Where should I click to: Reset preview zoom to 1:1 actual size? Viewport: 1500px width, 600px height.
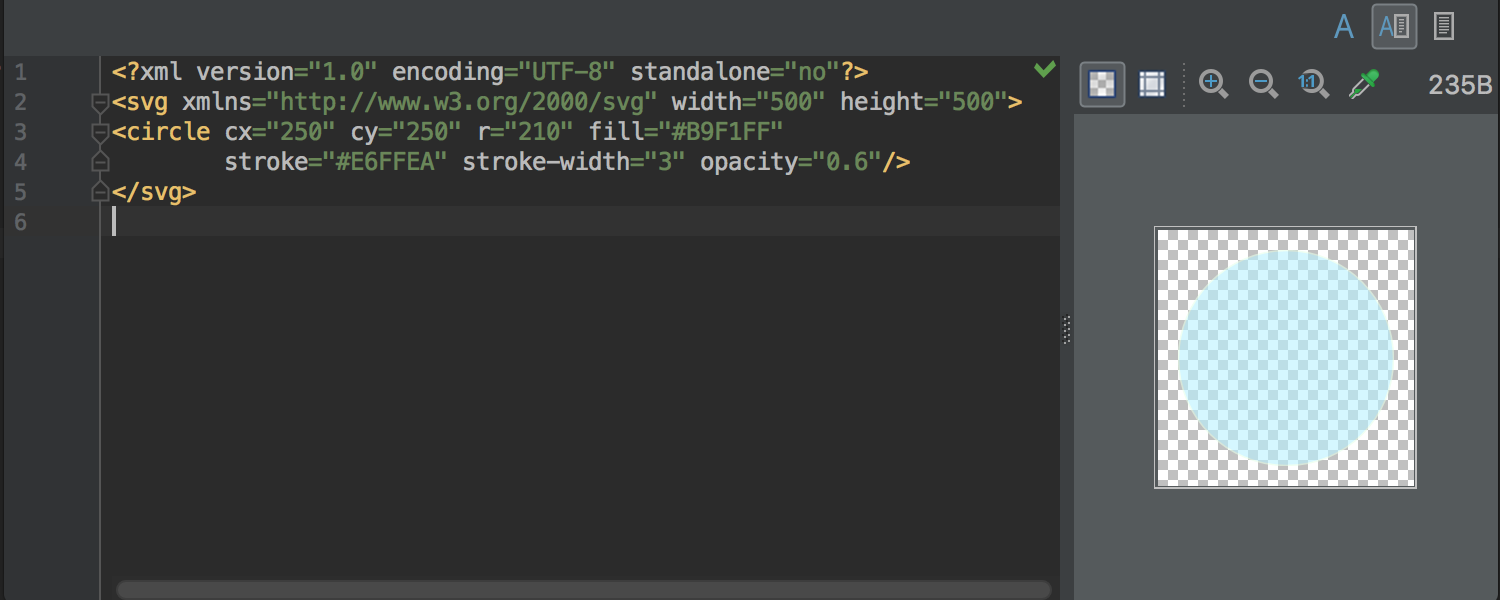1313,84
